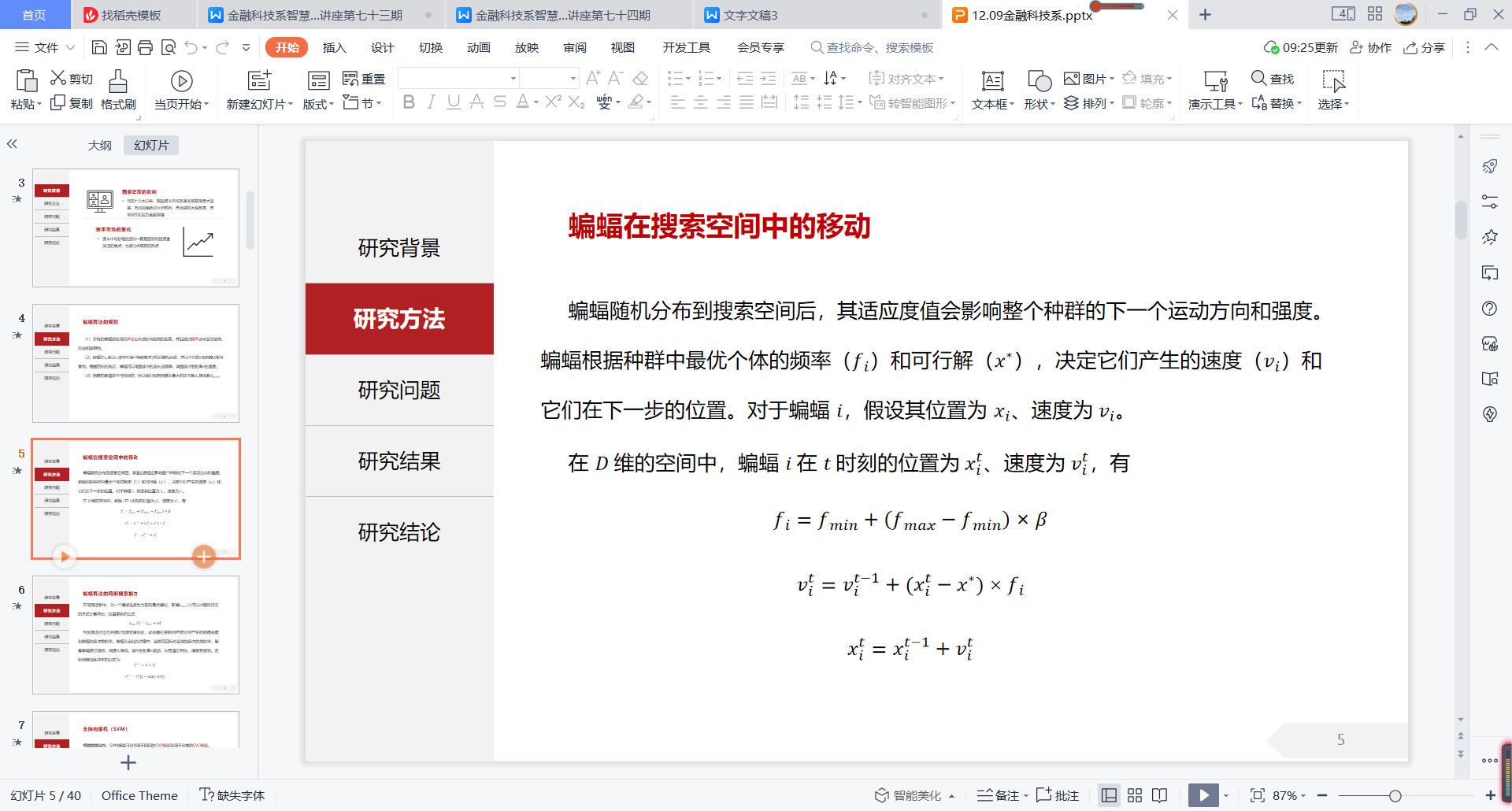Start slideshow with status bar play button
Screen dimensions: 1512x811
pyautogui.click(x=1203, y=795)
